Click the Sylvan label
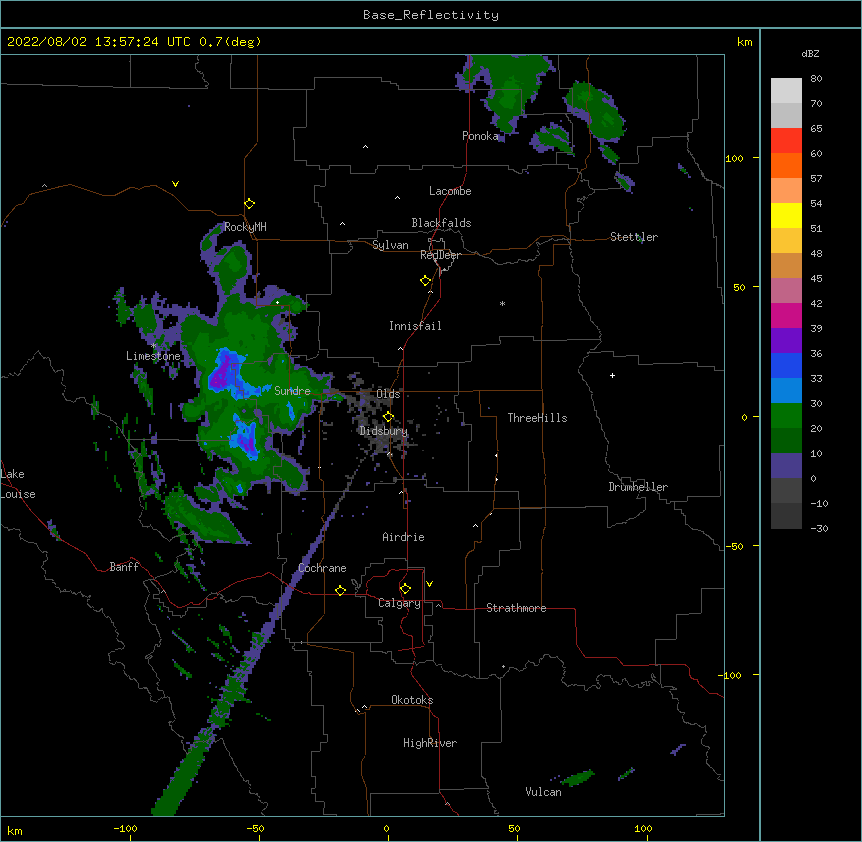862x842 pixels. (390, 245)
